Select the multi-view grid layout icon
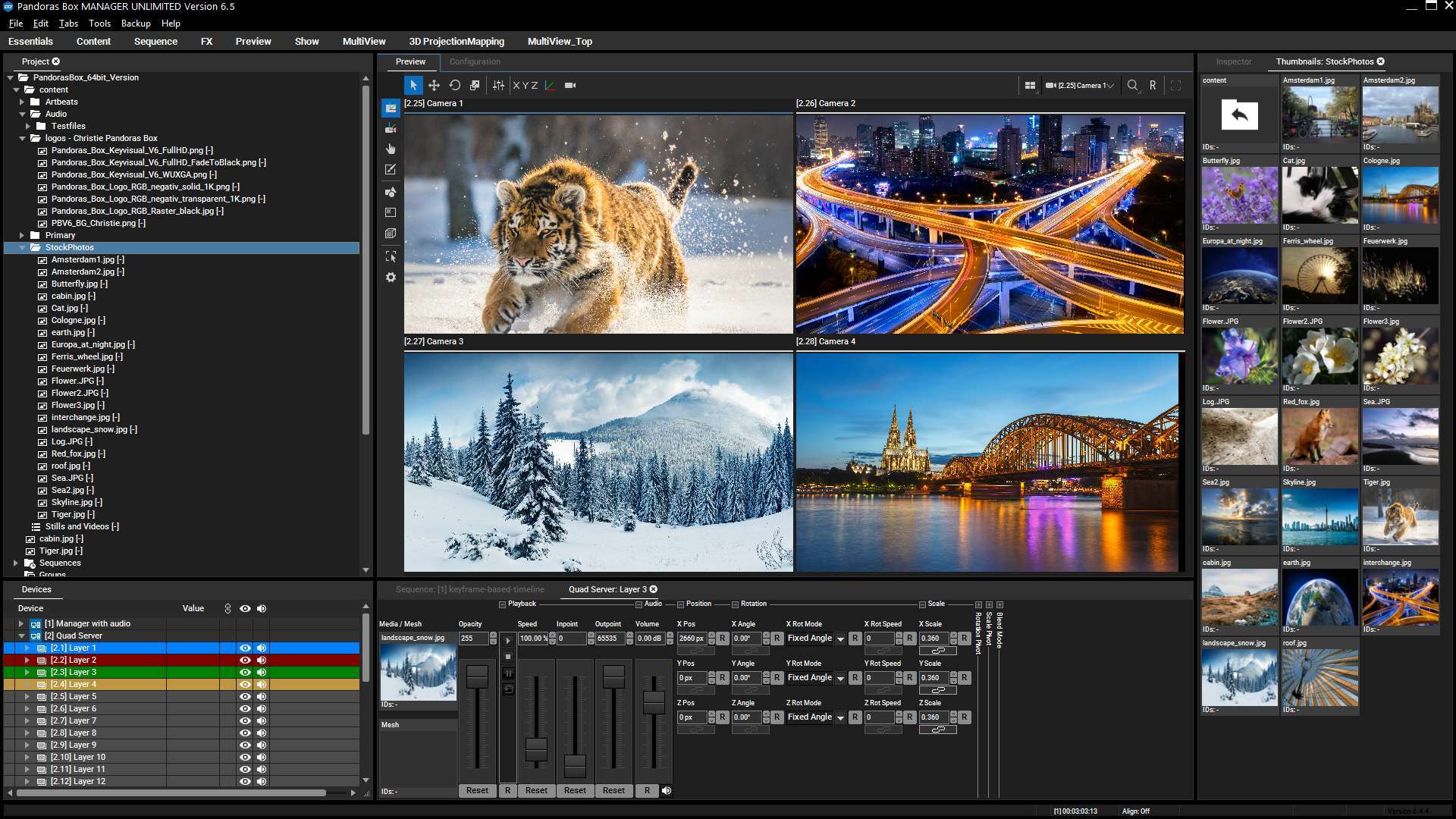The image size is (1456, 819). (1031, 85)
